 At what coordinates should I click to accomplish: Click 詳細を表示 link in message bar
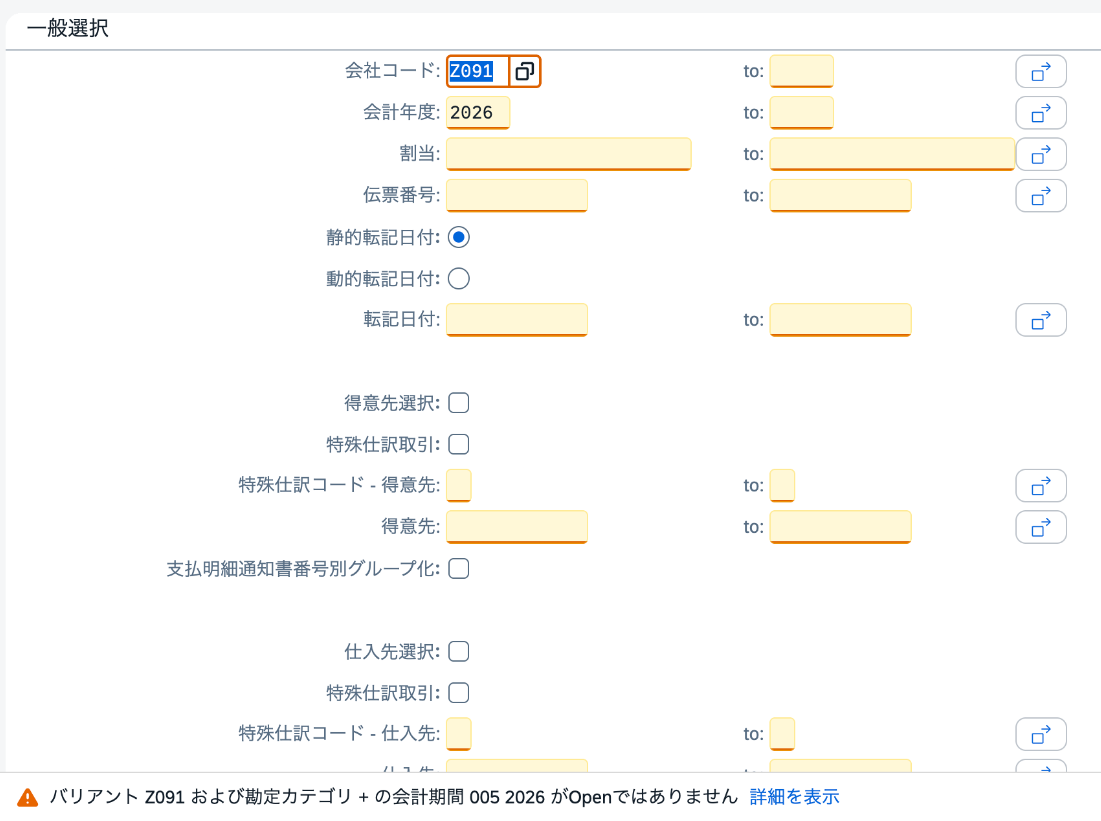point(794,797)
